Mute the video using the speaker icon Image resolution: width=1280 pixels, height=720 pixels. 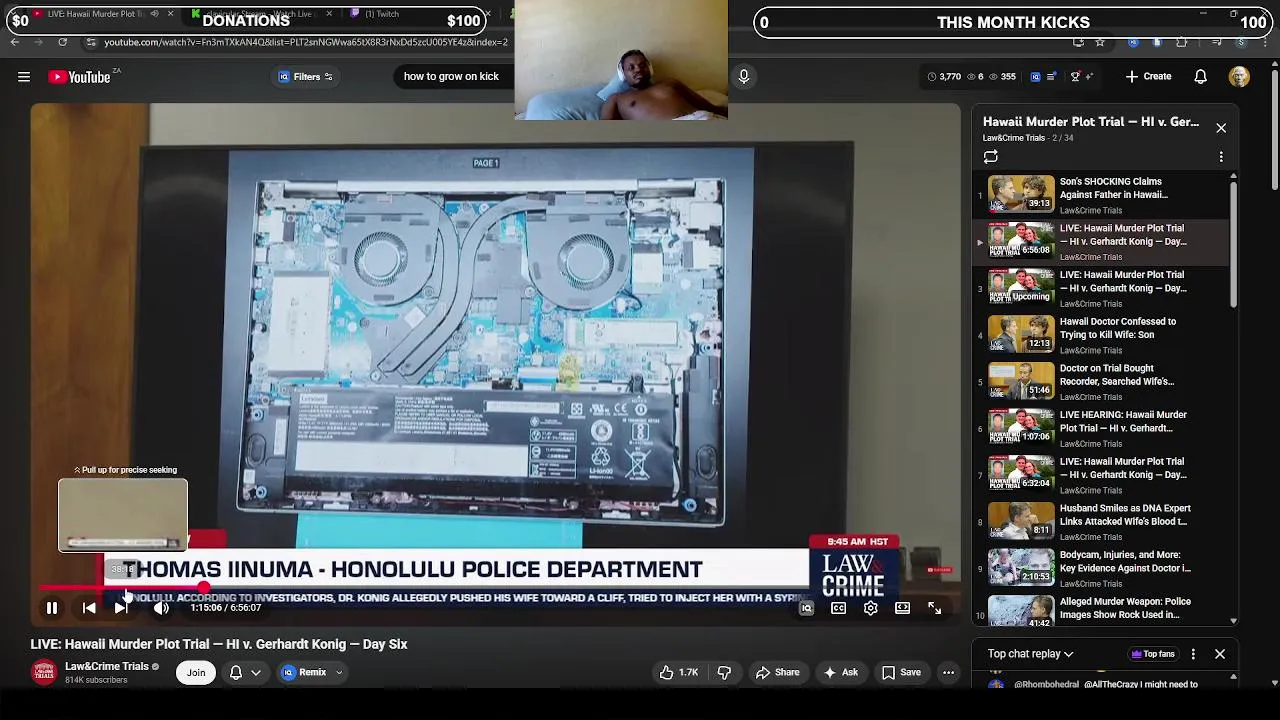click(161, 607)
